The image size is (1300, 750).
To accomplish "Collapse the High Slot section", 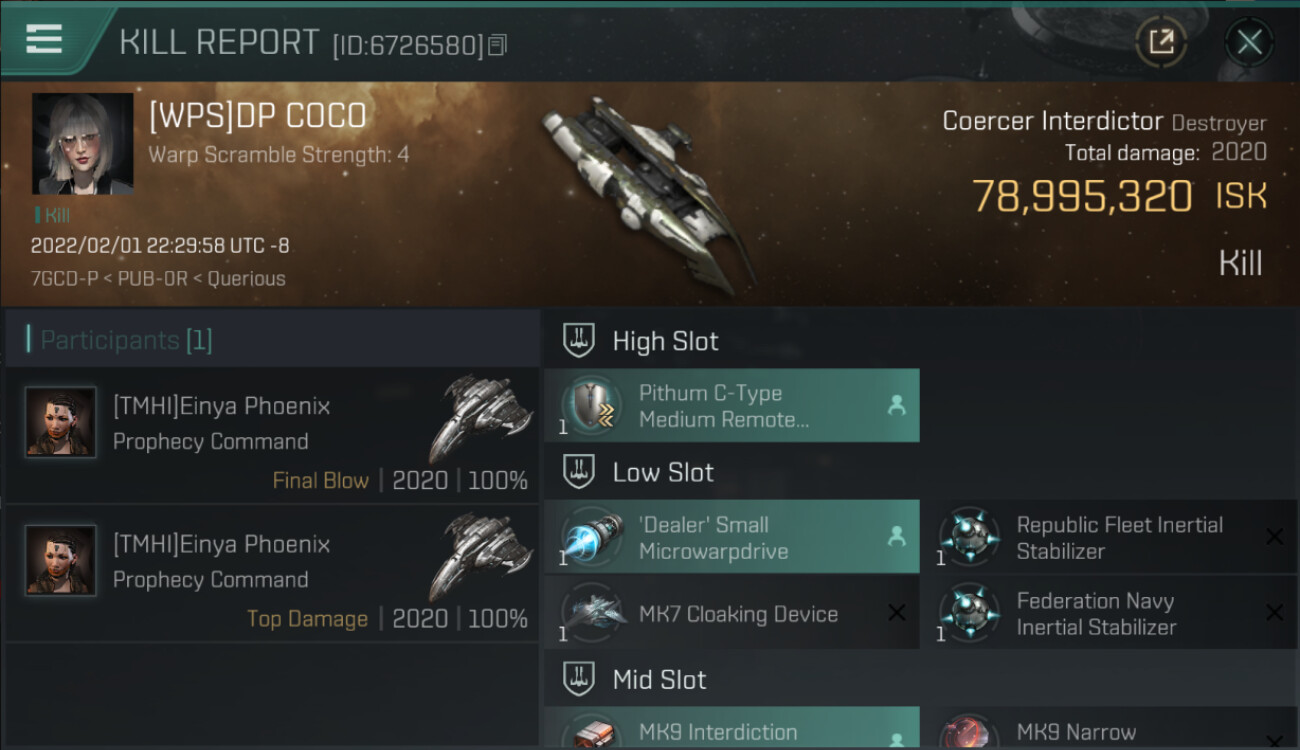I will (x=579, y=341).
